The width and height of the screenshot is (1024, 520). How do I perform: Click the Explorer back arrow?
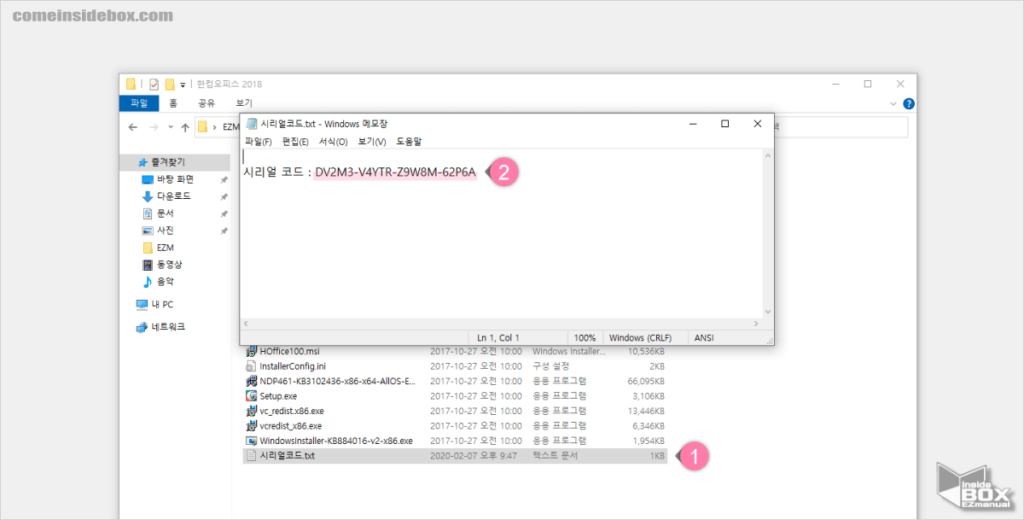pos(133,127)
